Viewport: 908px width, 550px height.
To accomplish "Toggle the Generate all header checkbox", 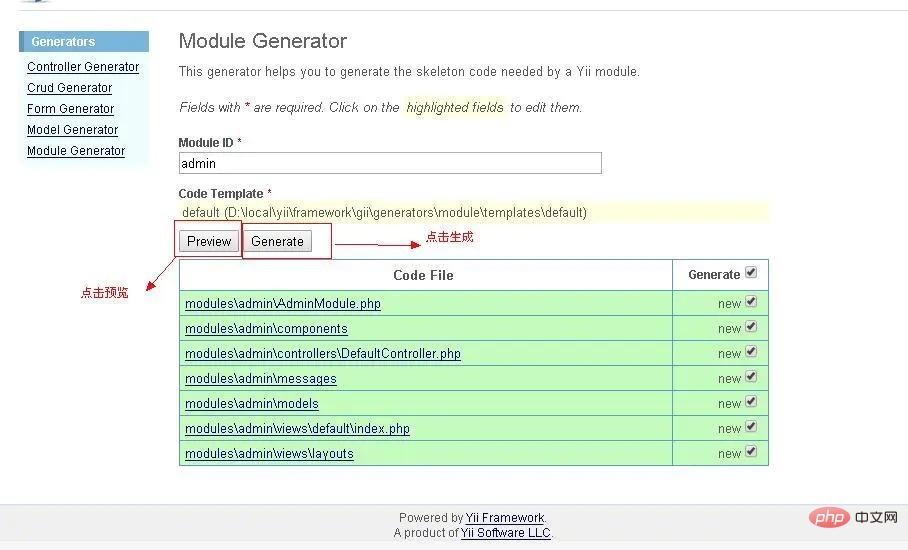I will pos(751,273).
